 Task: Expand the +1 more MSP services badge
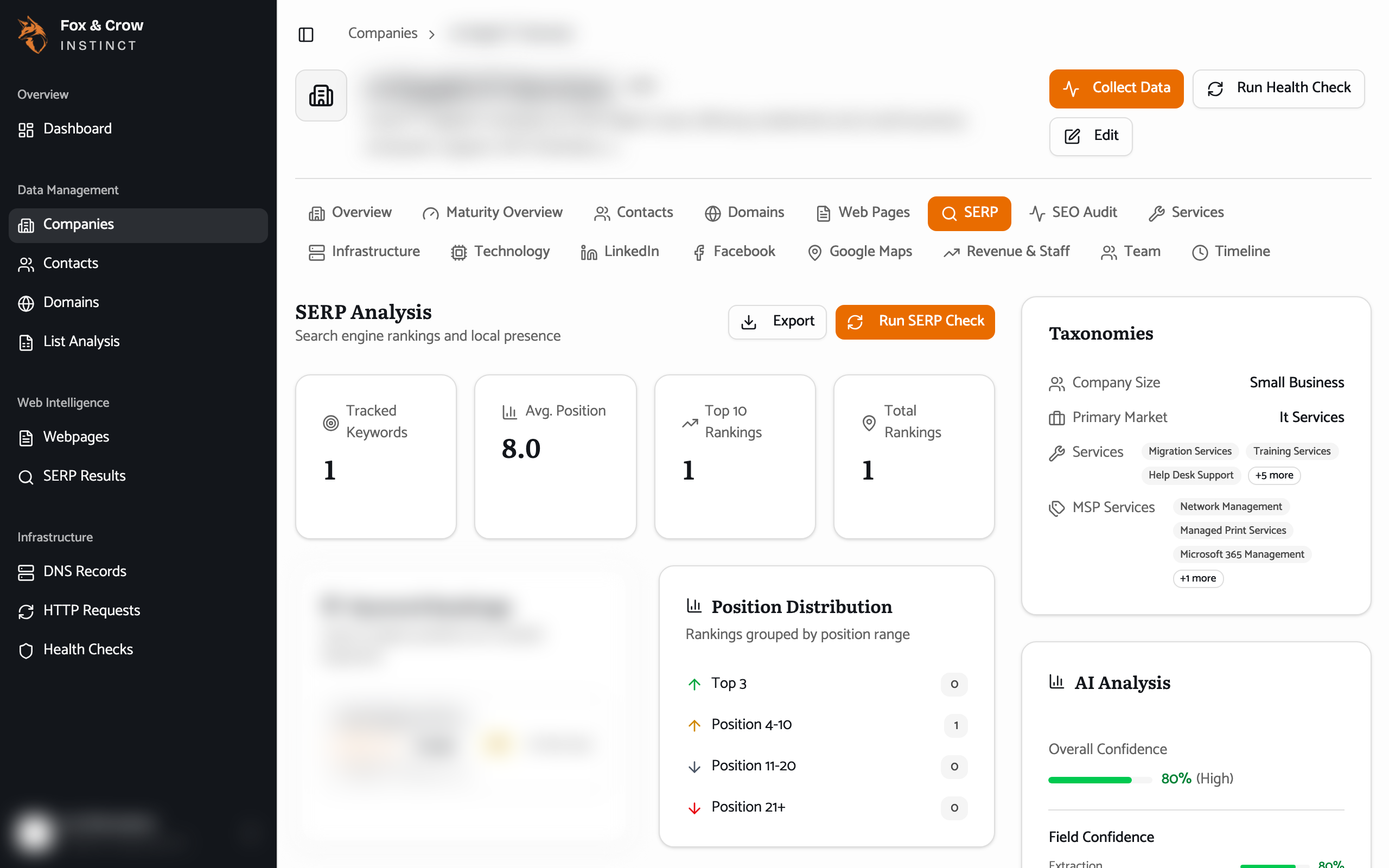(x=1198, y=579)
